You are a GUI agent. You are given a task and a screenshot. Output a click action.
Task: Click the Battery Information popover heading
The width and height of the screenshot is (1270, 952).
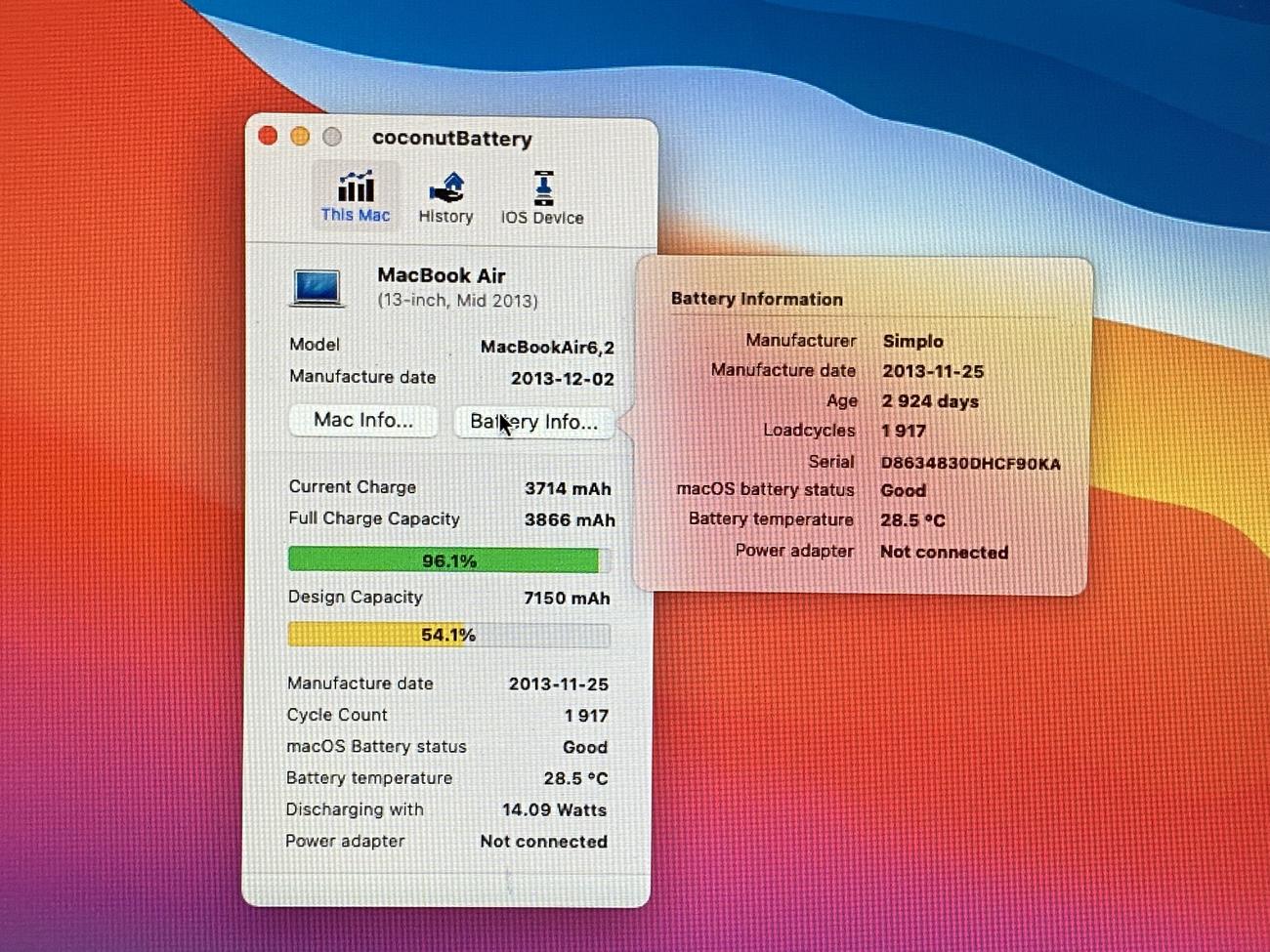pyautogui.click(x=756, y=300)
